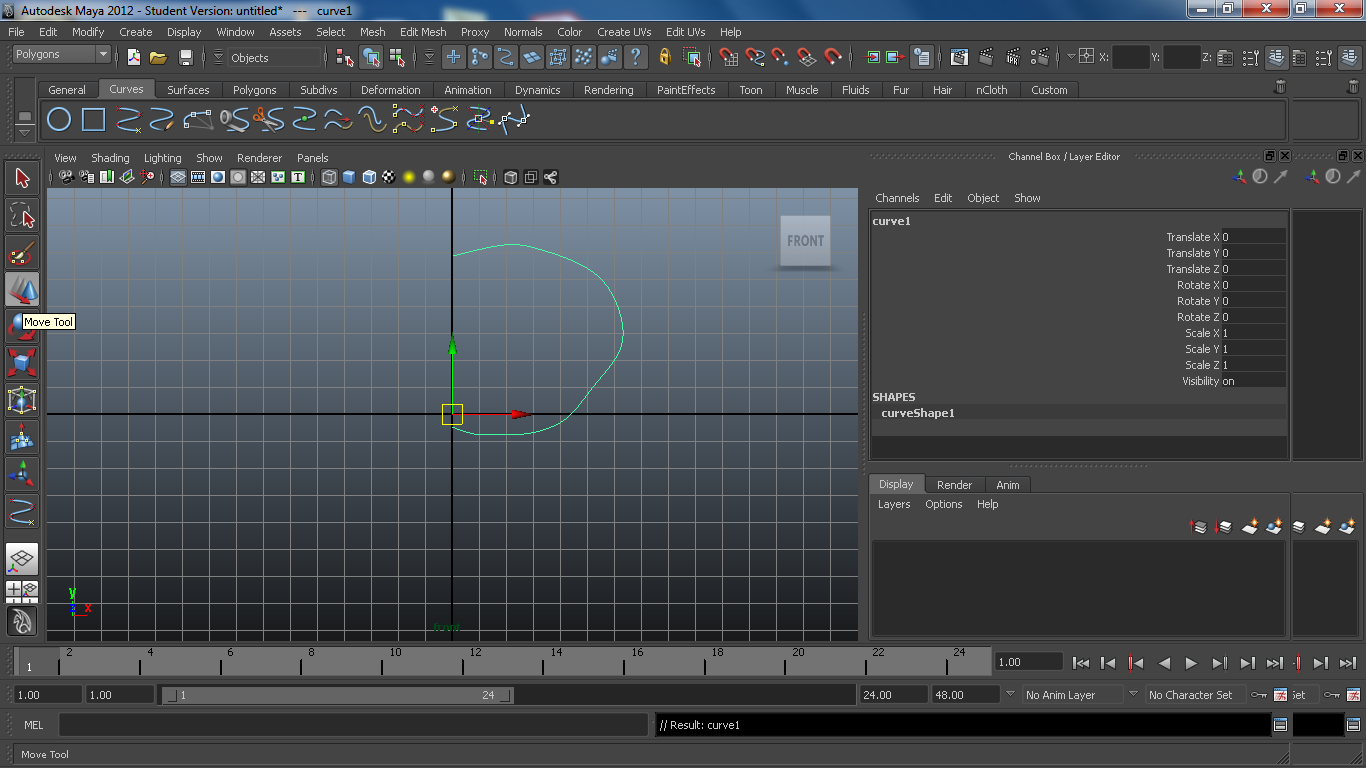Activate the Move Tool cone icon

point(22,289)
